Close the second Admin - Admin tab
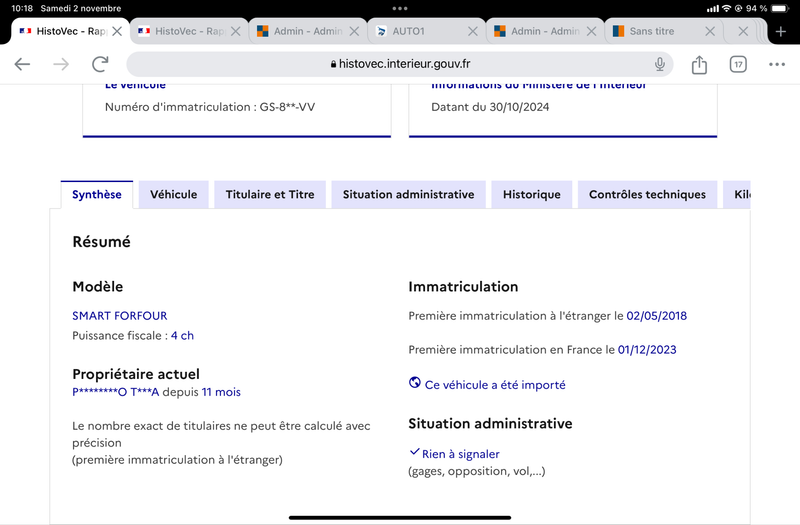This screenshot has height=525, width=800. (x=591, y=32)
